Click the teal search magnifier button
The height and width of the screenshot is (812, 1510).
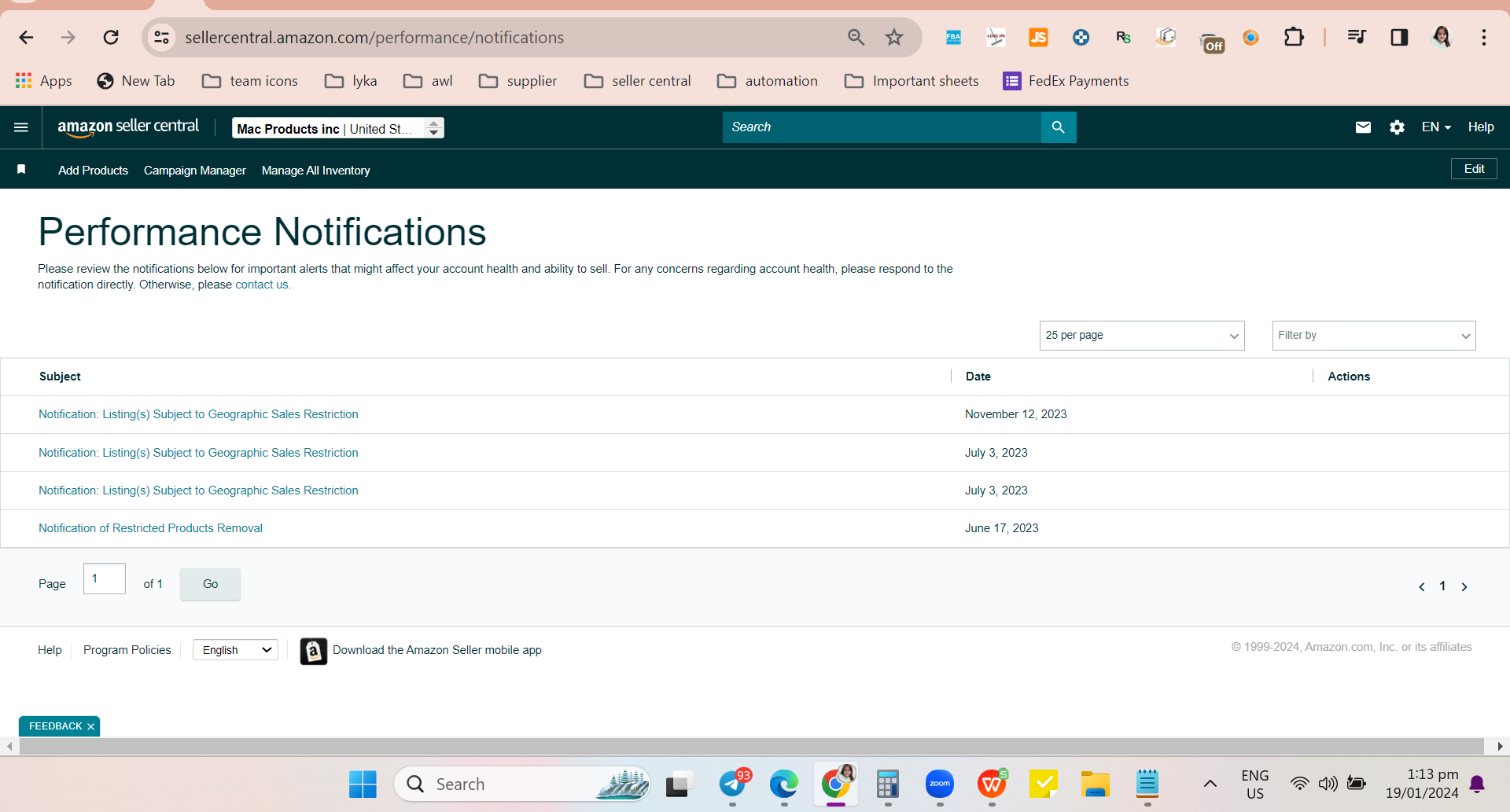pos(1059,127)
